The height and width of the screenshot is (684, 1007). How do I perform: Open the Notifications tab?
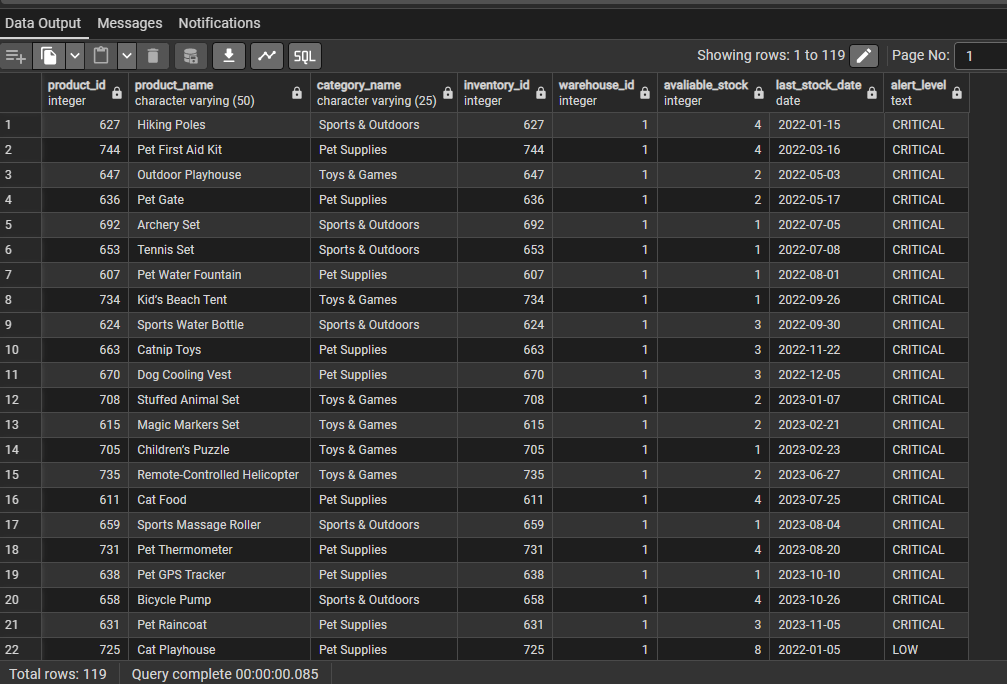(x=219, y=23)
